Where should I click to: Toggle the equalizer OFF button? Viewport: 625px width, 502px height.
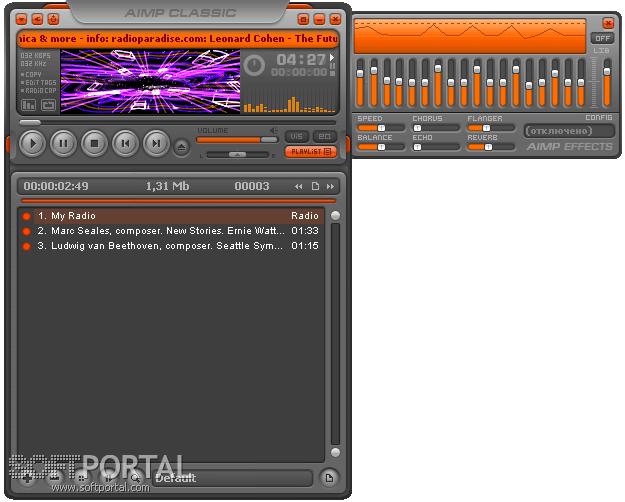(602, 38)
